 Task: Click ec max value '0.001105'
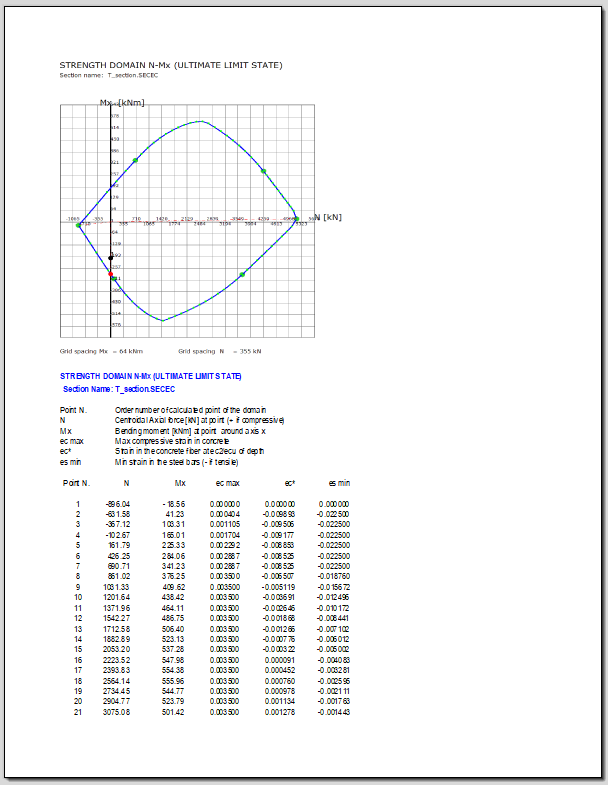click(x=225, y=524)
